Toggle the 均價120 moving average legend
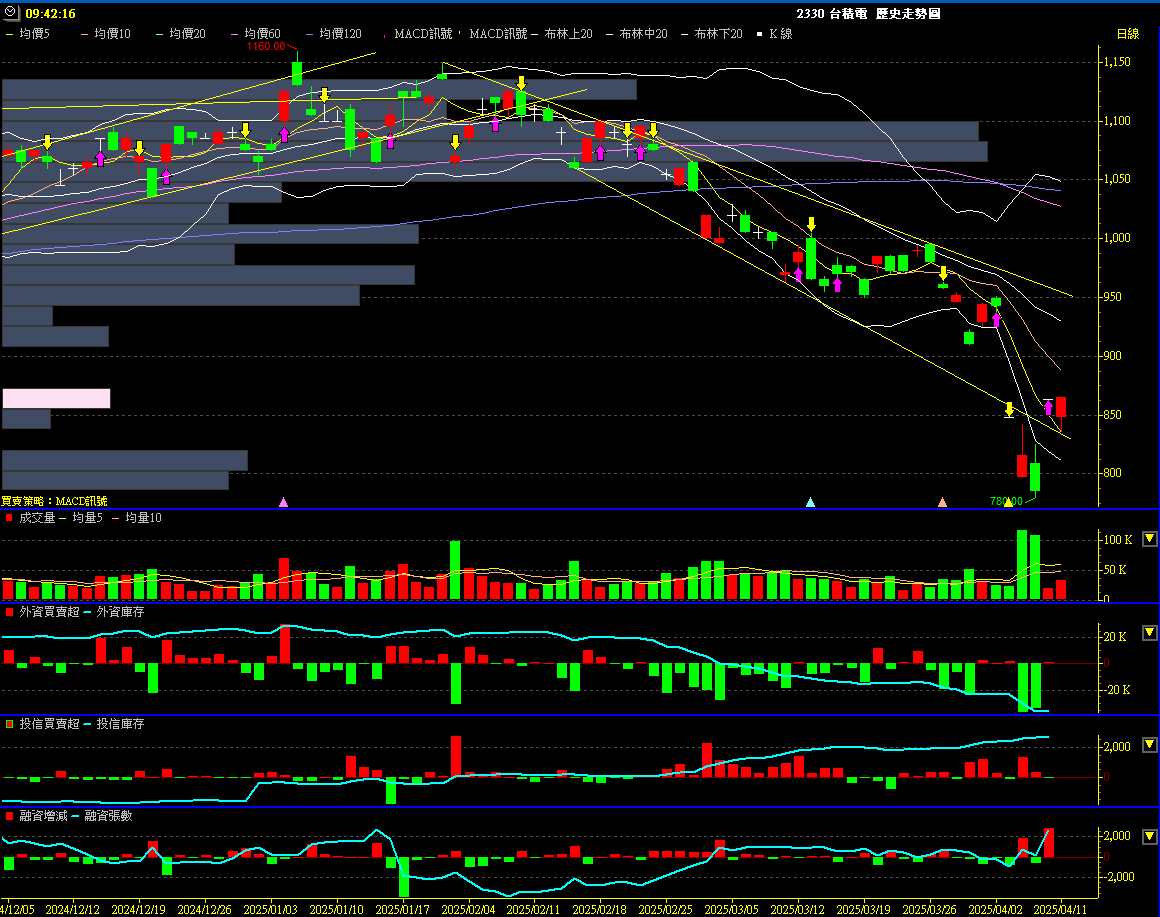This screenshot has width=1160, height=917. [x=334, y=34]
